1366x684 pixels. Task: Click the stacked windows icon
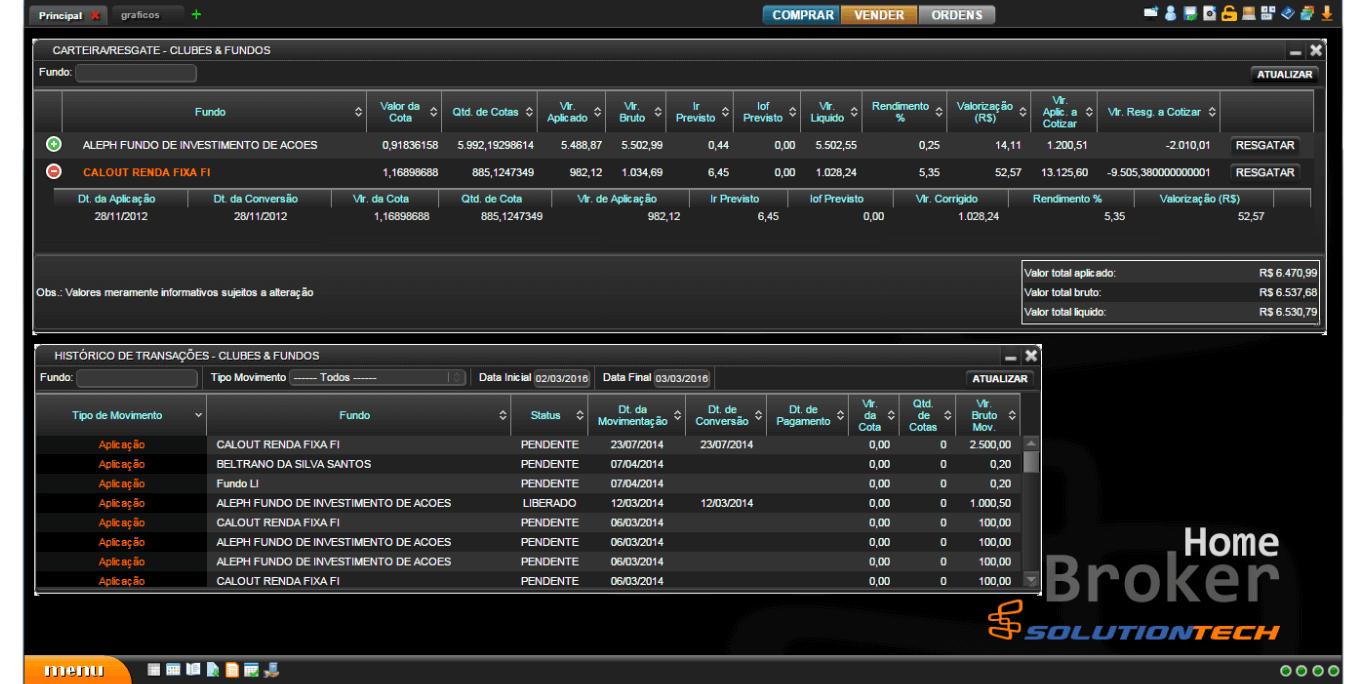(1307, 14)
